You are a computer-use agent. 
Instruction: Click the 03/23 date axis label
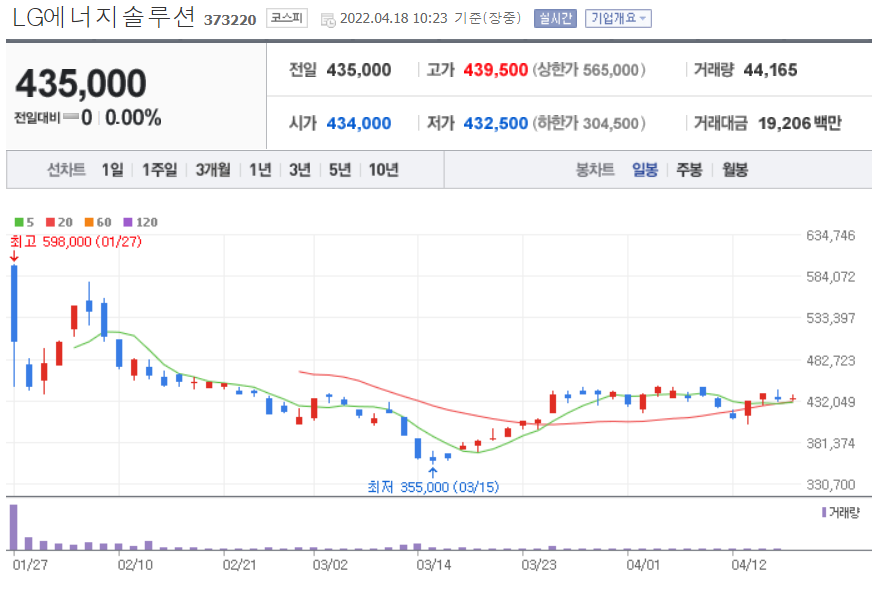pyautogui.click(x=539, y=565)
